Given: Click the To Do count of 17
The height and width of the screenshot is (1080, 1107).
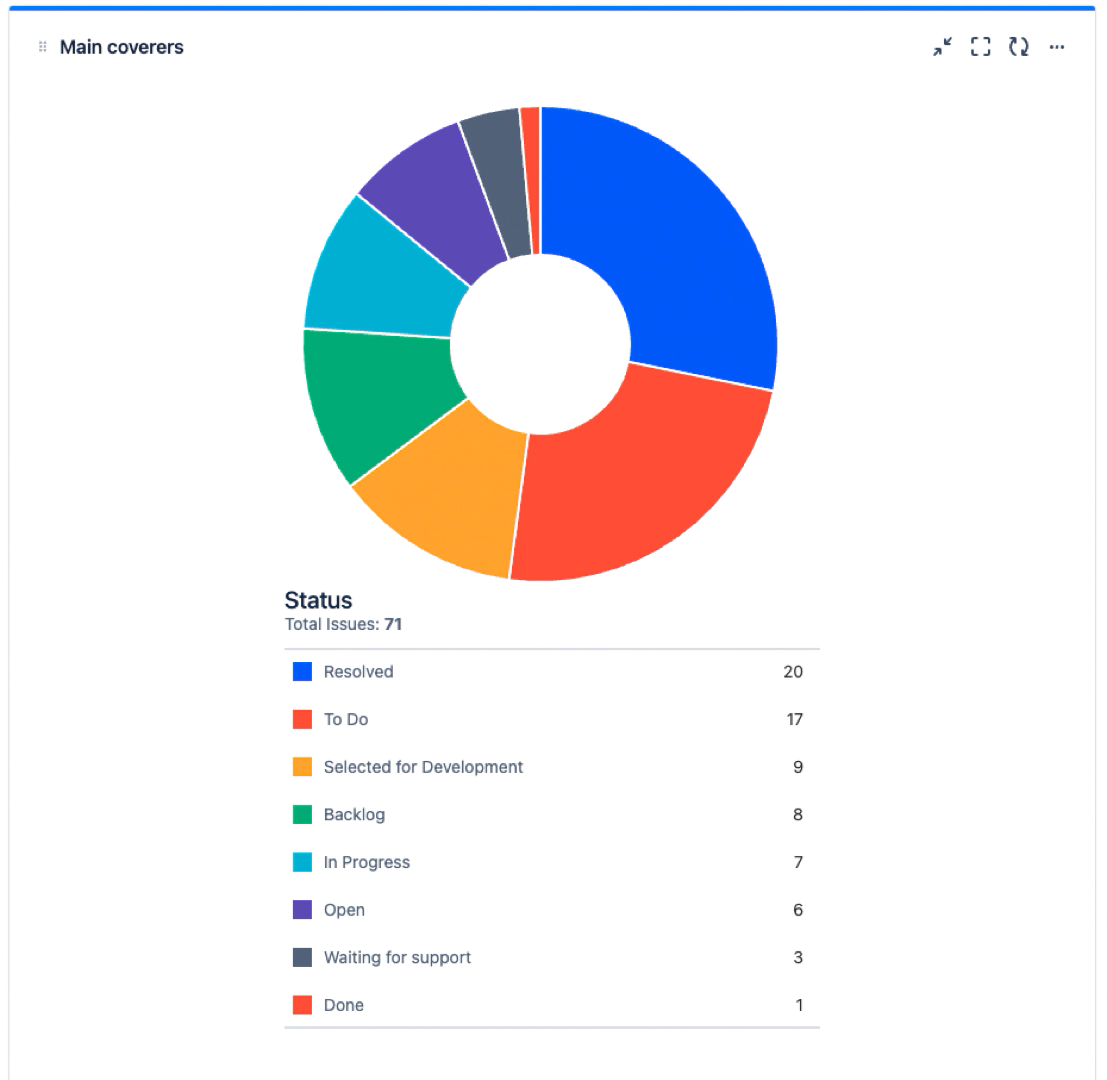Looking at the screenshot, I should [794, 719].
